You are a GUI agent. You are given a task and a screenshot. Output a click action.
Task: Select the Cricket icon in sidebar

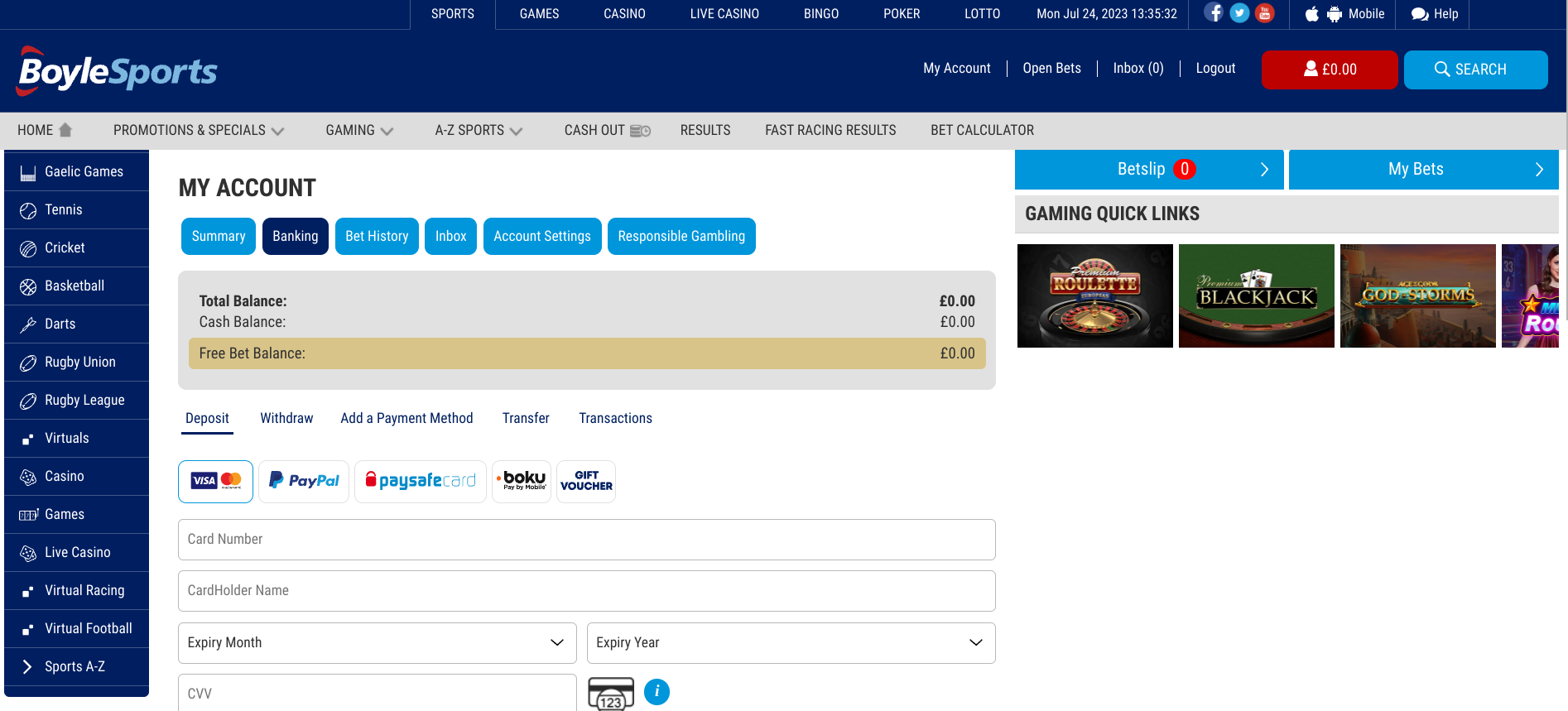point(28,248)
